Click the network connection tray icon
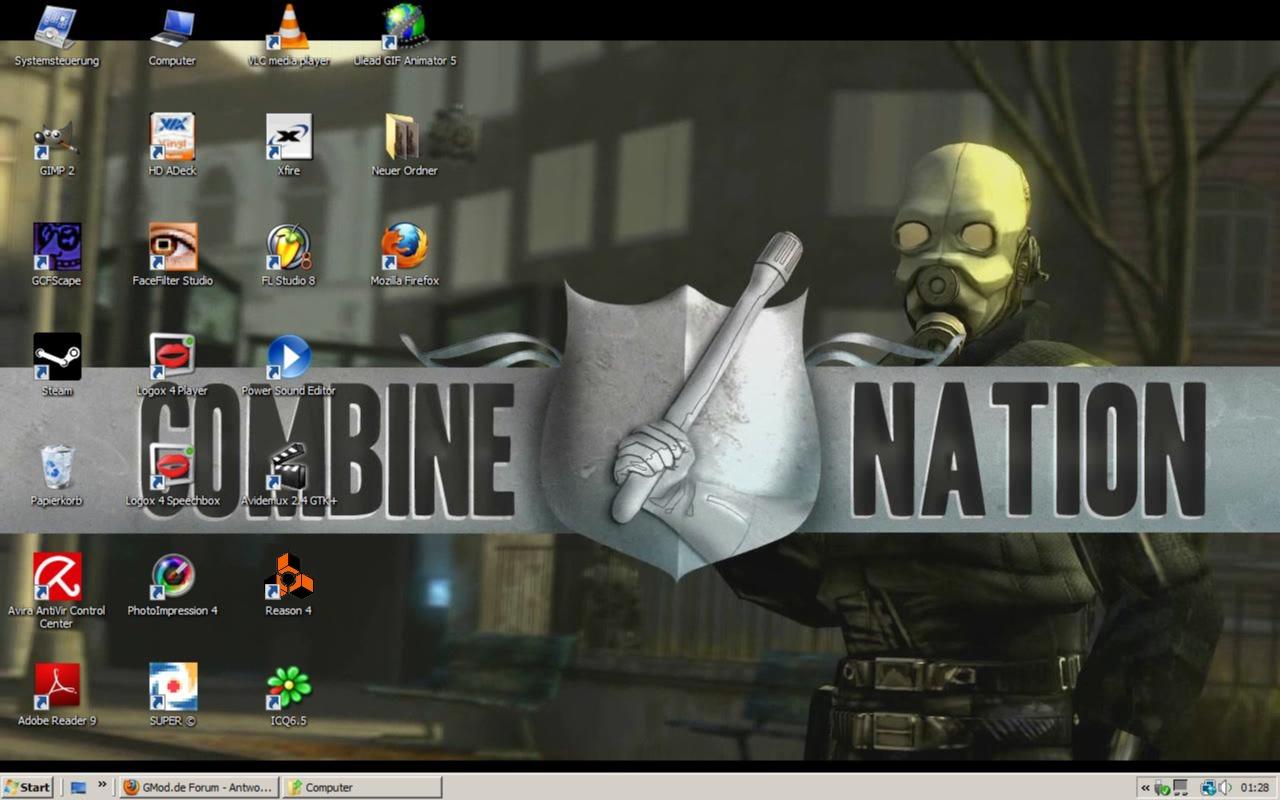1280x800 pixels. point(1208,788)
